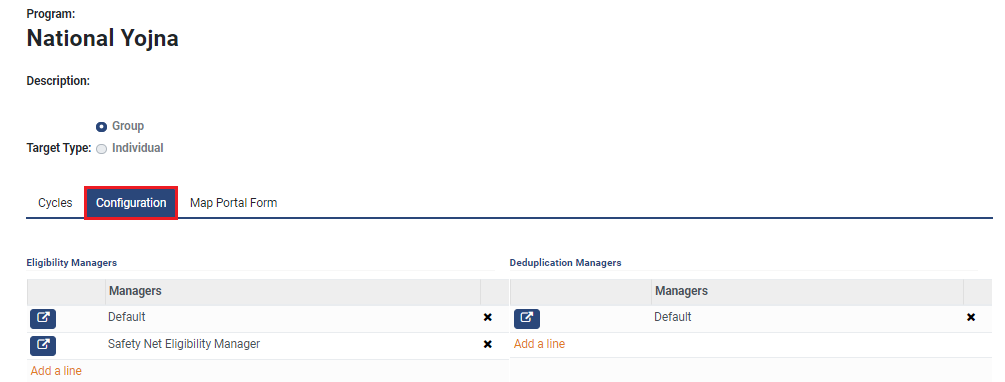1005x382 pixels.
Task: Open Default deduplication manager external-link icon
Action: (527, 319)
